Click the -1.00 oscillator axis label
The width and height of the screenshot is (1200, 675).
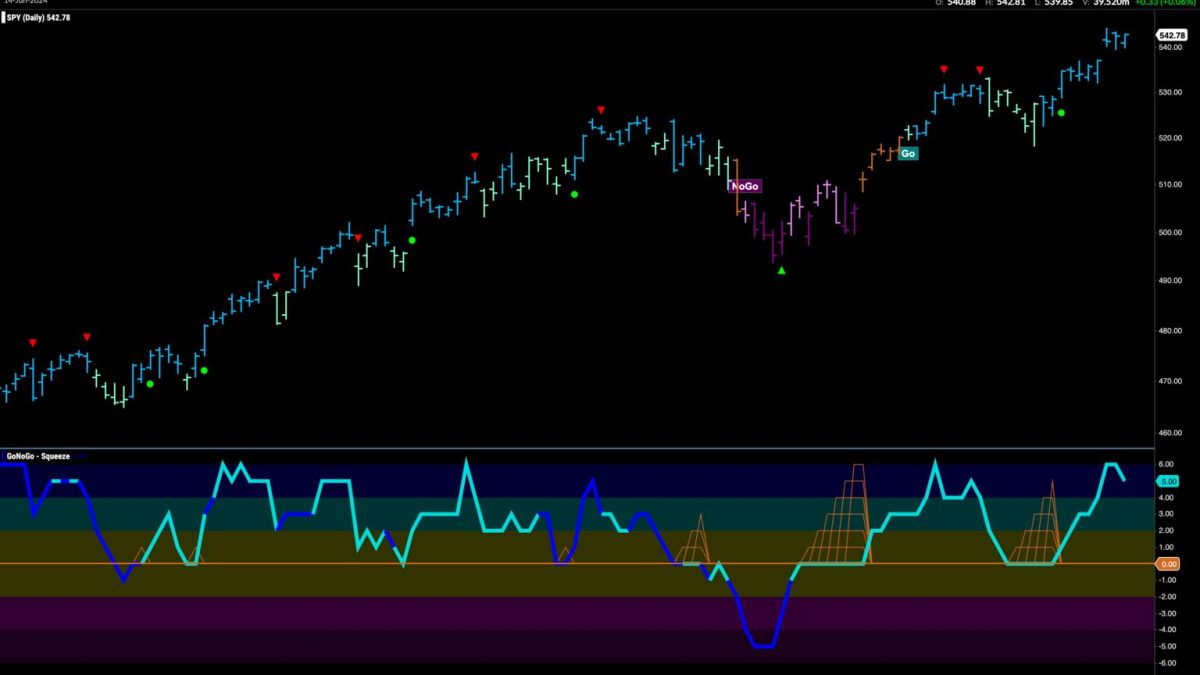tap(1165, 580)
